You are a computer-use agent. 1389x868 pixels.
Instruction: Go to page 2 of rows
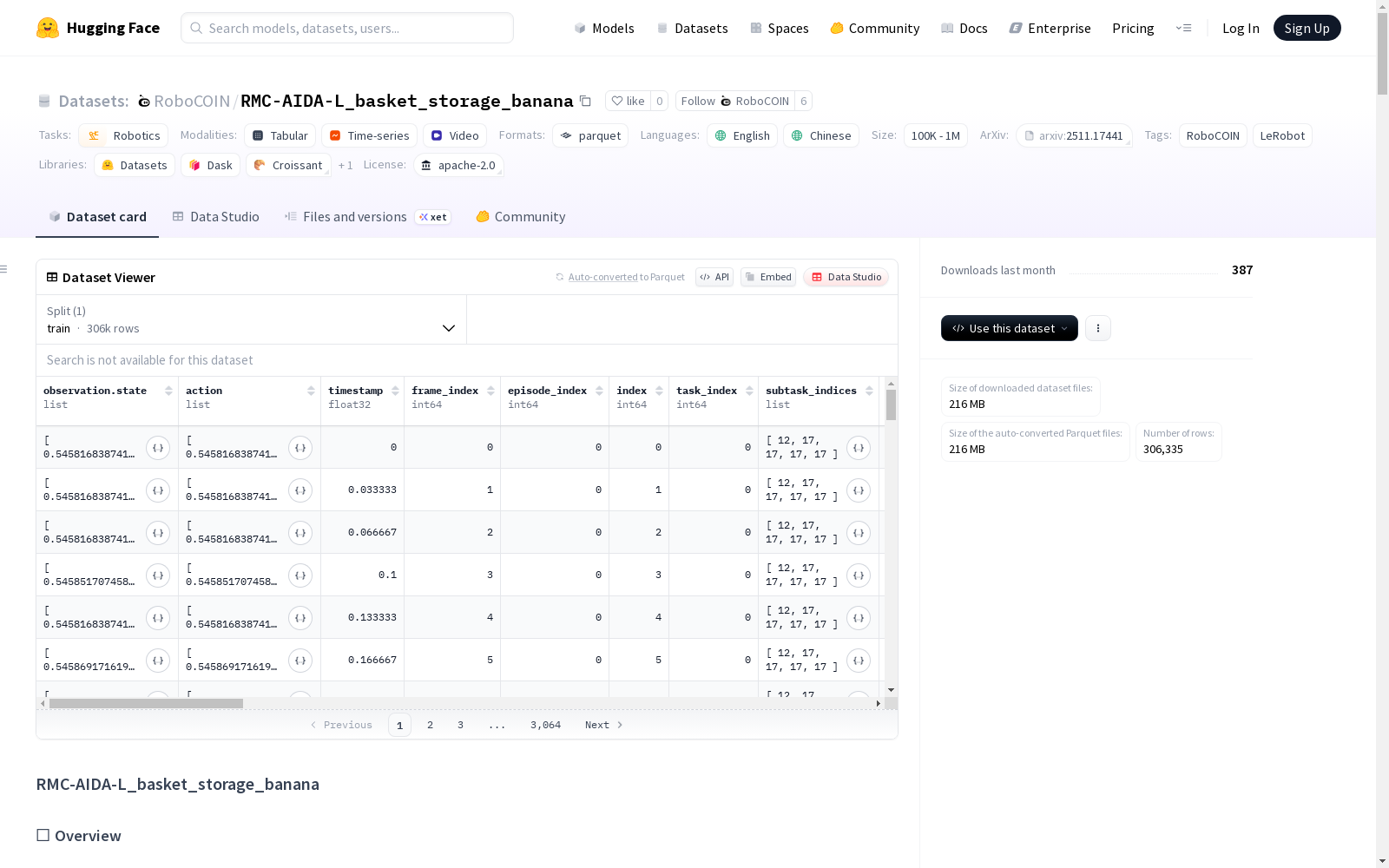(x=430, y=725)
